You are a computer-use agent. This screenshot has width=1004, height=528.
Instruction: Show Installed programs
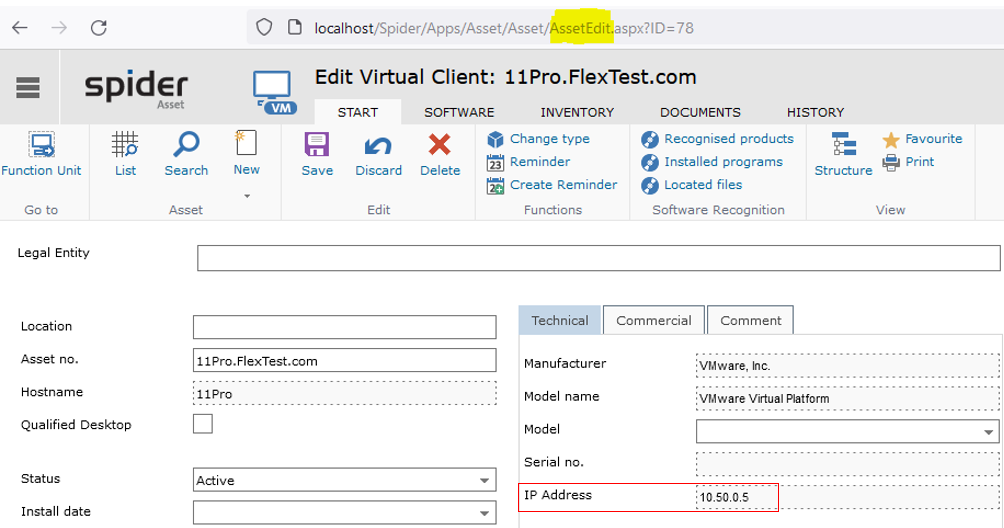712,162
